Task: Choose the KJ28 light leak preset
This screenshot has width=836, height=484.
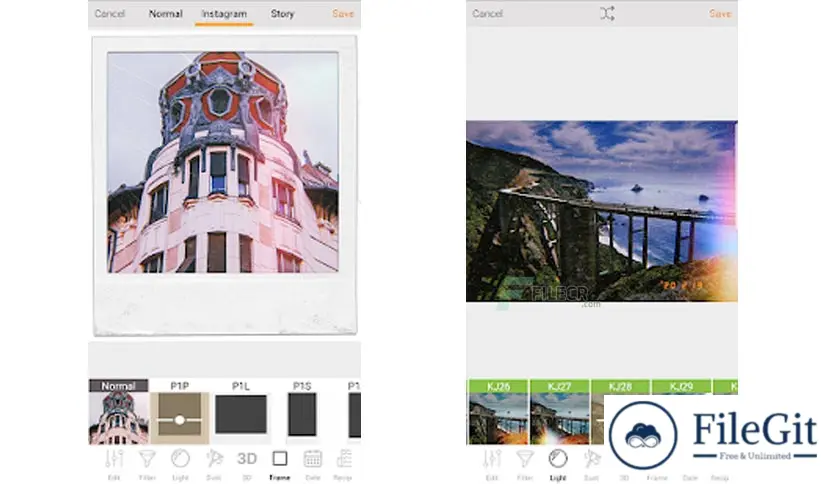Action: click(x=620, y=386)
